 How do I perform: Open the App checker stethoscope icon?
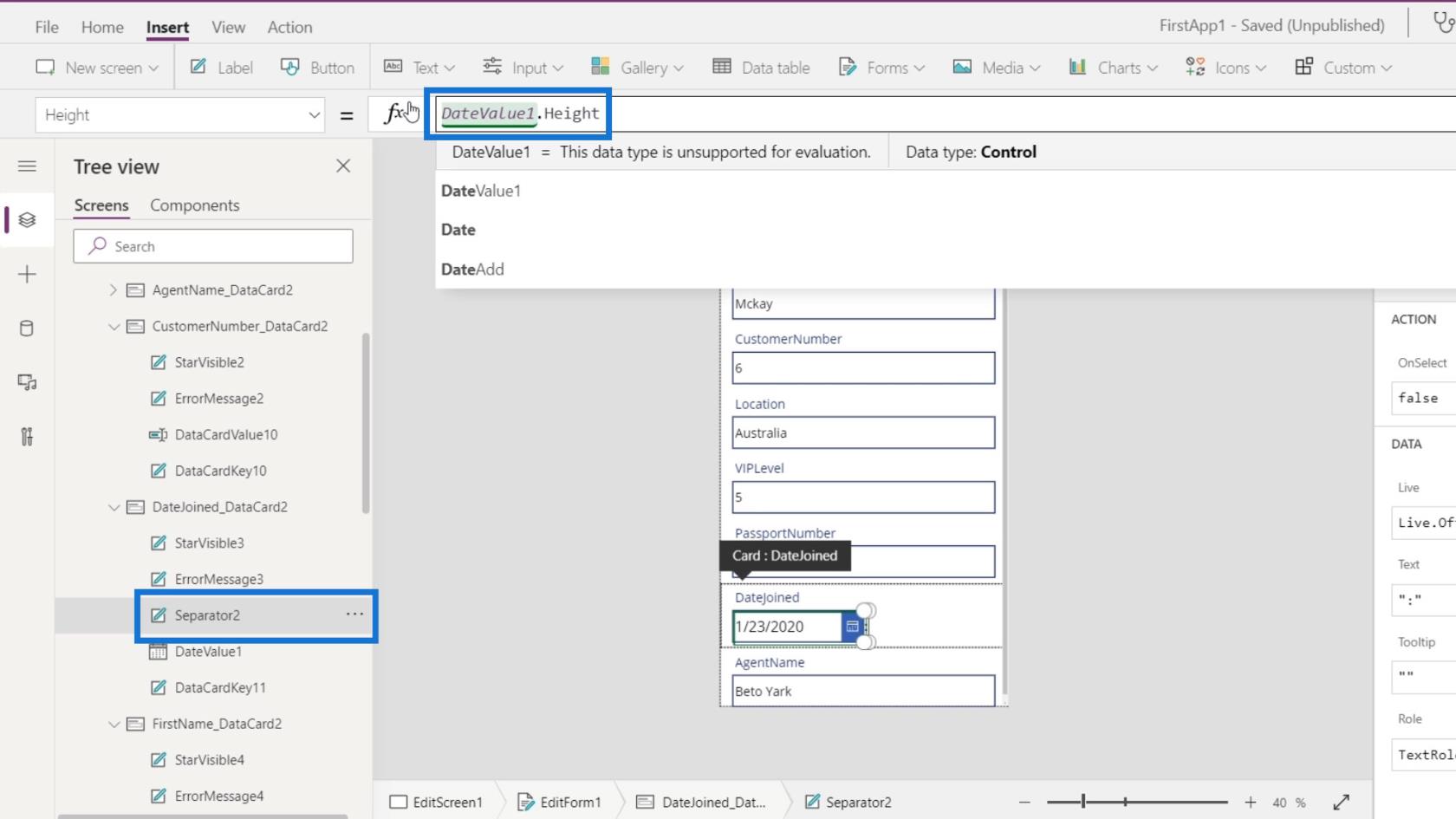[1444, 23]
